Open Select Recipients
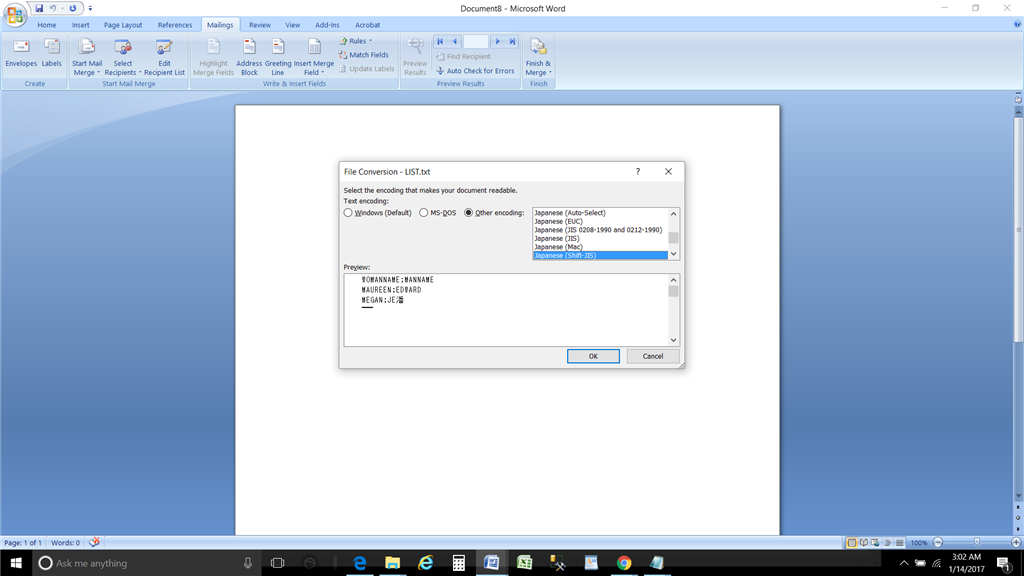 (123, 57)
